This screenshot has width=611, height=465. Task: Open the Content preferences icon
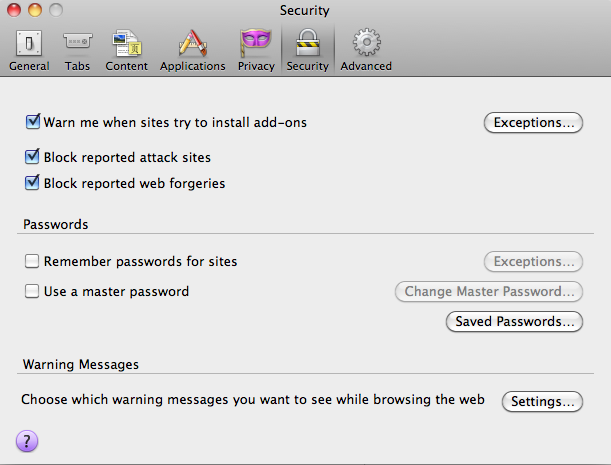point(127,43)
